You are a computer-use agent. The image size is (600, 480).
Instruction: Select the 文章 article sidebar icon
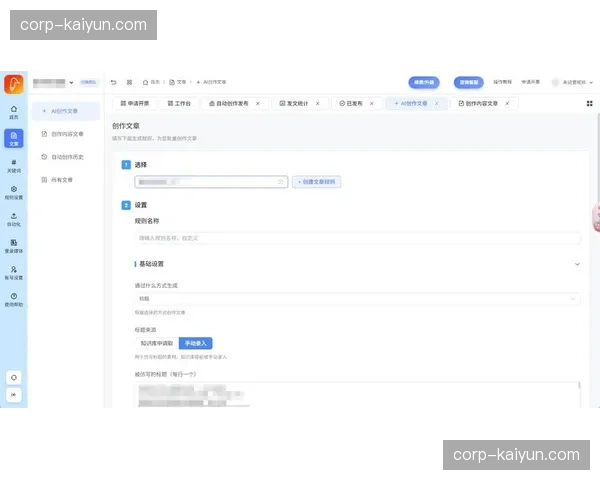[14, 139]
